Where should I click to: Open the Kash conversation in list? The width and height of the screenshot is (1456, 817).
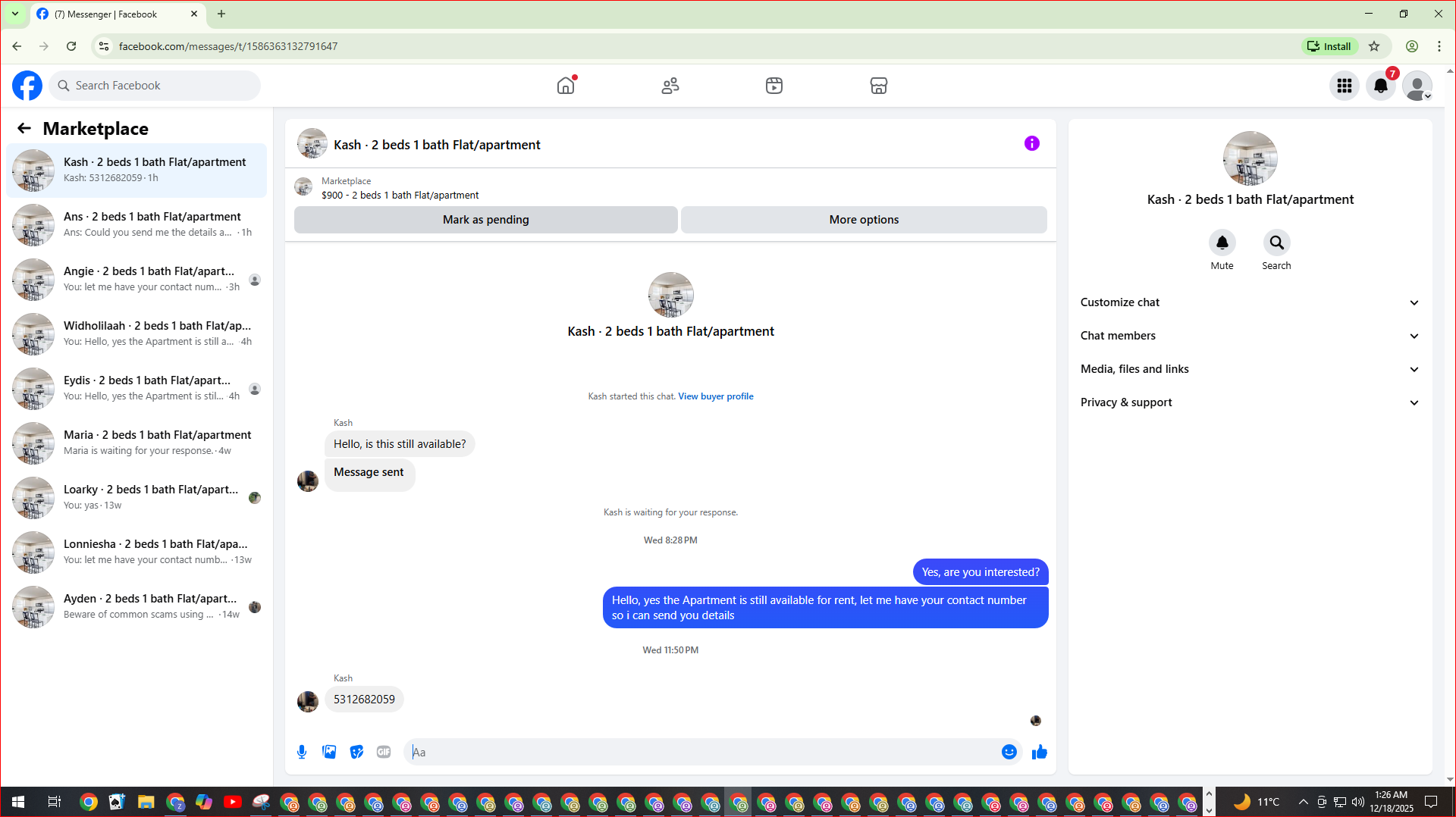pyautogui.click(x=136, y=171)
